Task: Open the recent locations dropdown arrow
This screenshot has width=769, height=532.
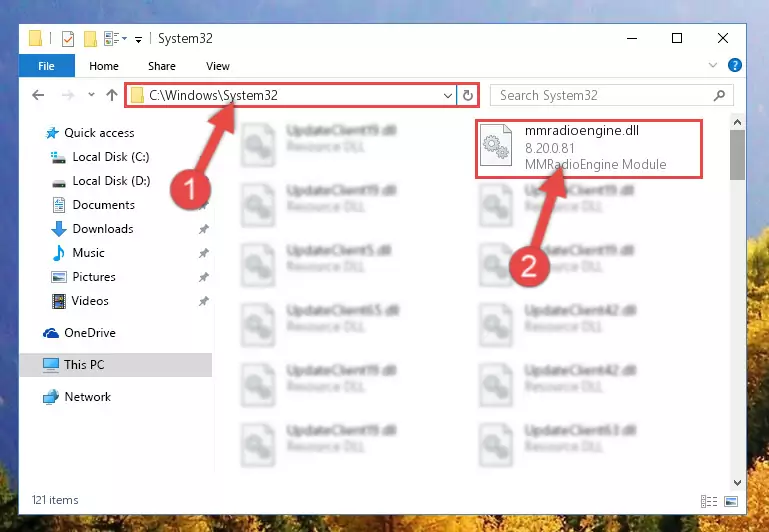Action: [91, 95]
